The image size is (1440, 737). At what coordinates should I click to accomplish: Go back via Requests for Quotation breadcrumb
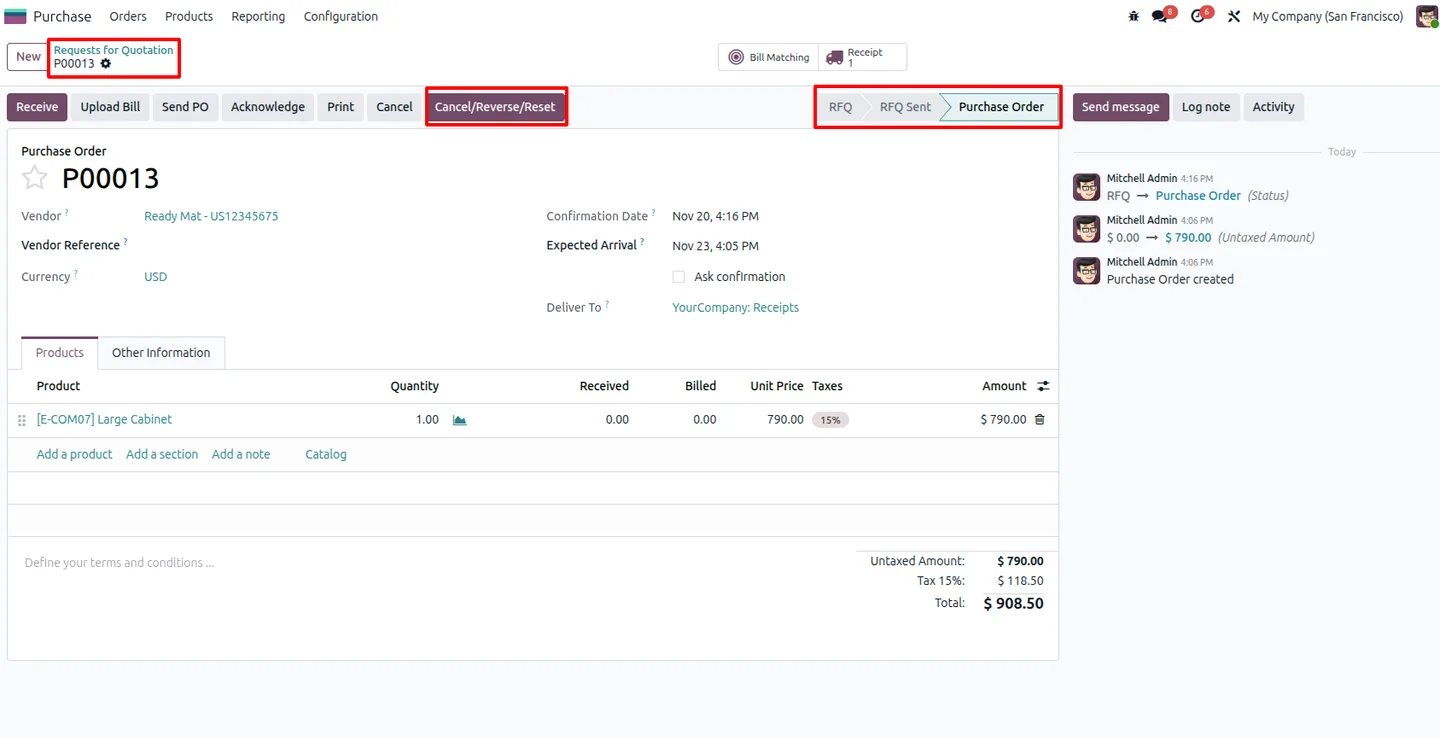tap(113, 50)
